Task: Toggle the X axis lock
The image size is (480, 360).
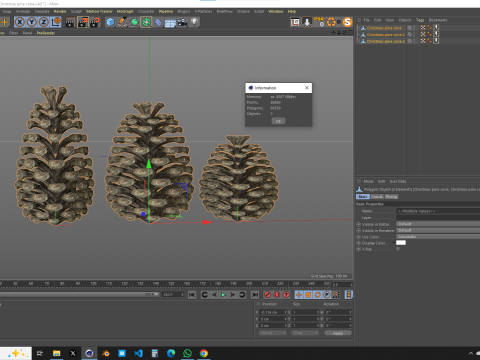Action: pos(20,22)
